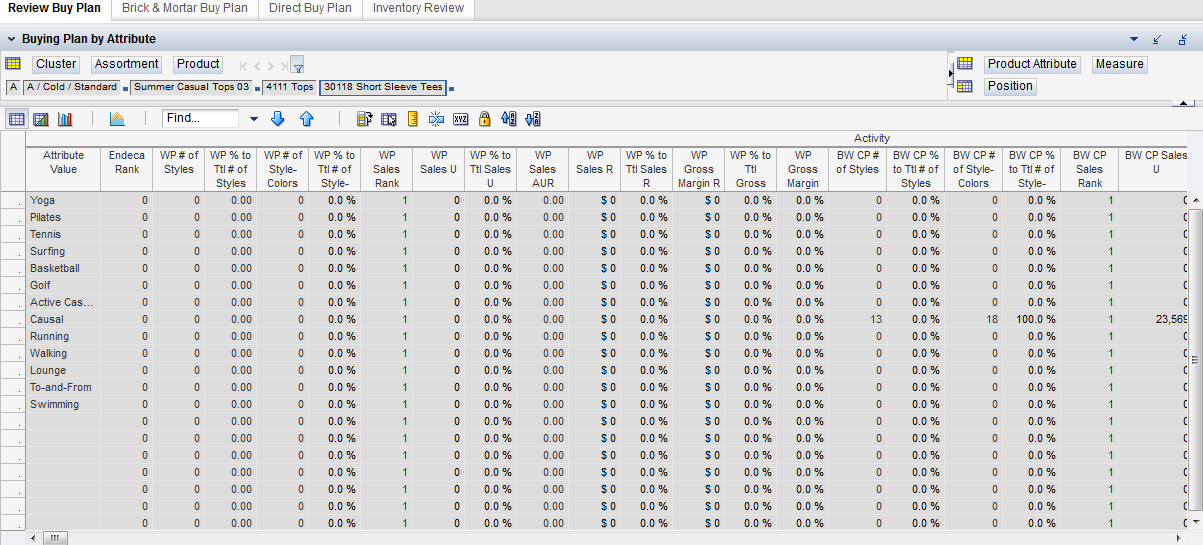Collapse the page edge panel with up arrow
The height and width of the screenshot is (545, 1203).
[1184, 103]
